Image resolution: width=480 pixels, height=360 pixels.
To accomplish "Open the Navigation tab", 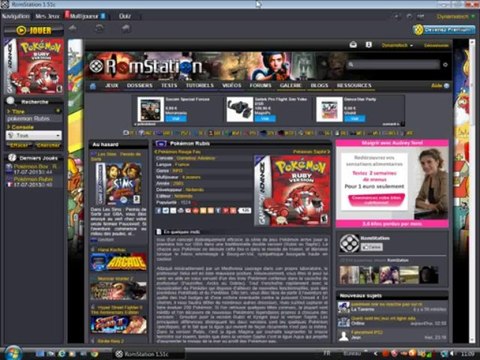I will pos(16,16).
